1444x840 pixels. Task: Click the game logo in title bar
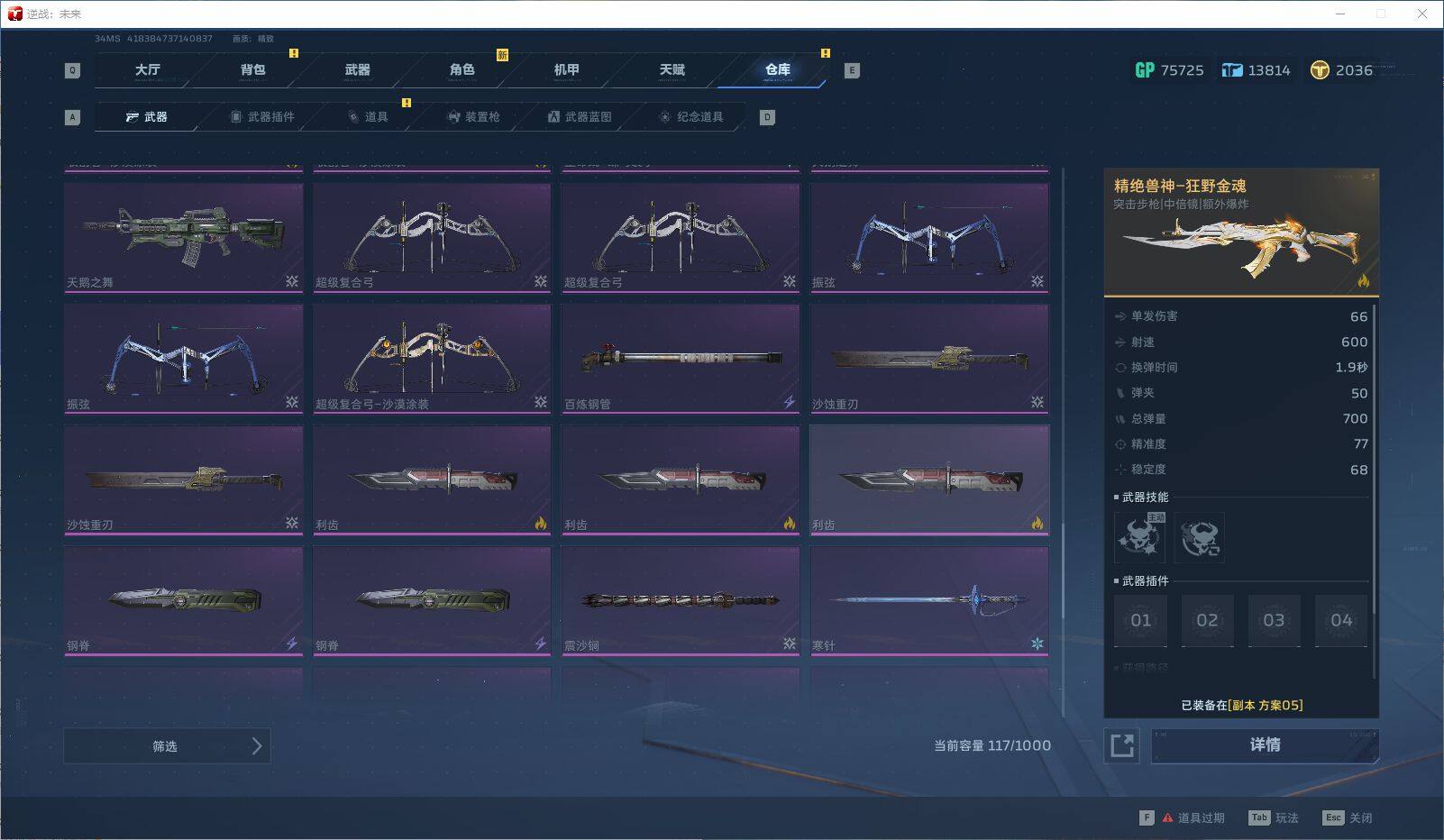[x=14, y=14]
